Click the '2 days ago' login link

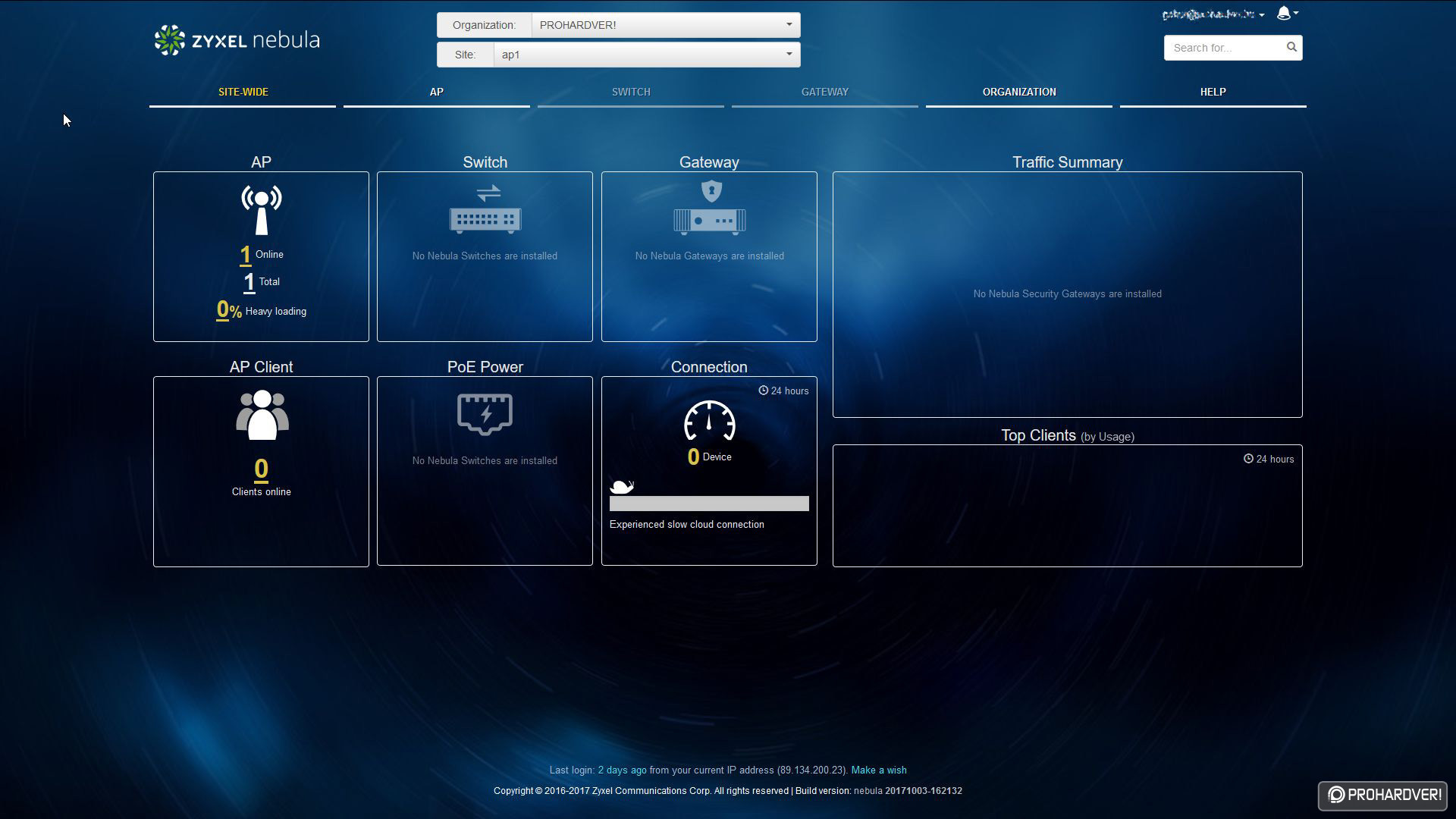(622, 770)
